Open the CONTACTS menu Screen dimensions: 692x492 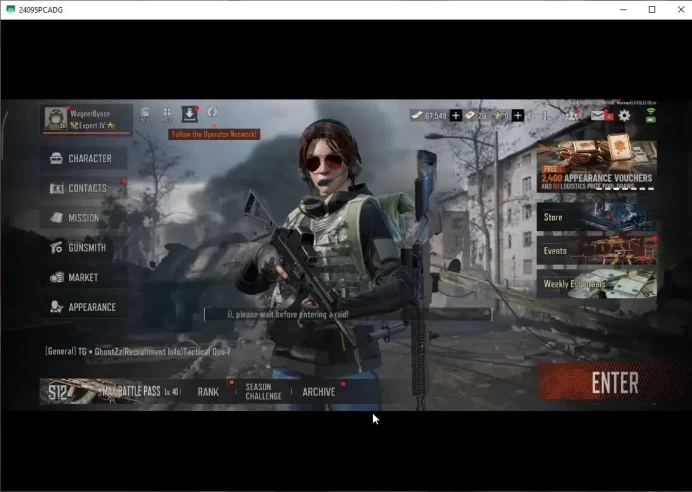pos(84,188)
